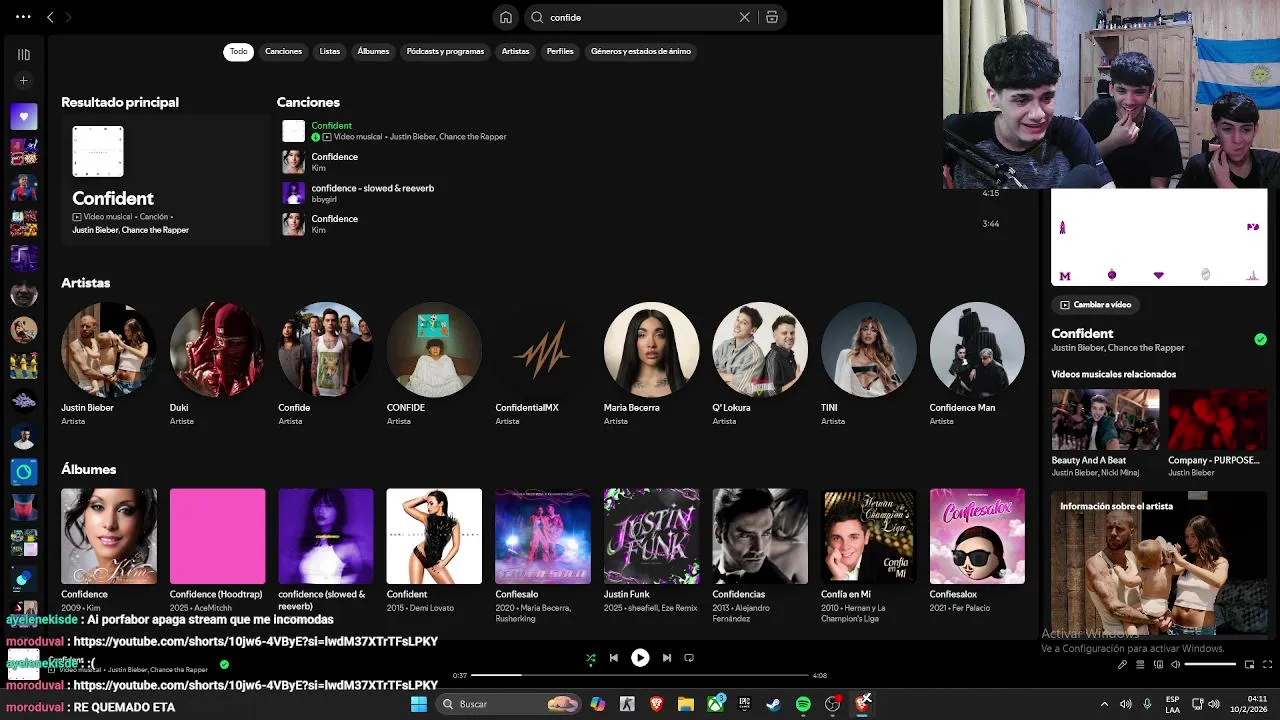The image size is (1280, 720).
Task: Adjust the Spotify volume slider
Action: point(1210,664)
